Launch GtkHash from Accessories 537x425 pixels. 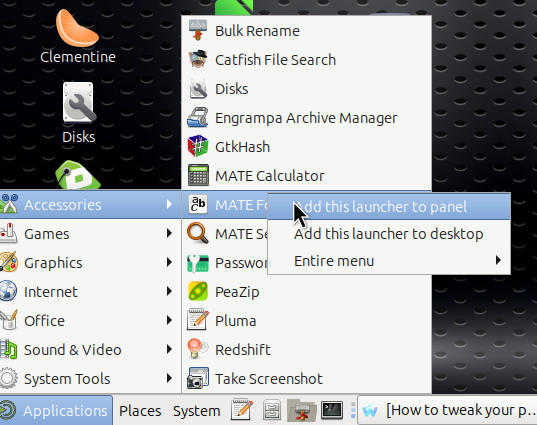point(307,147)
